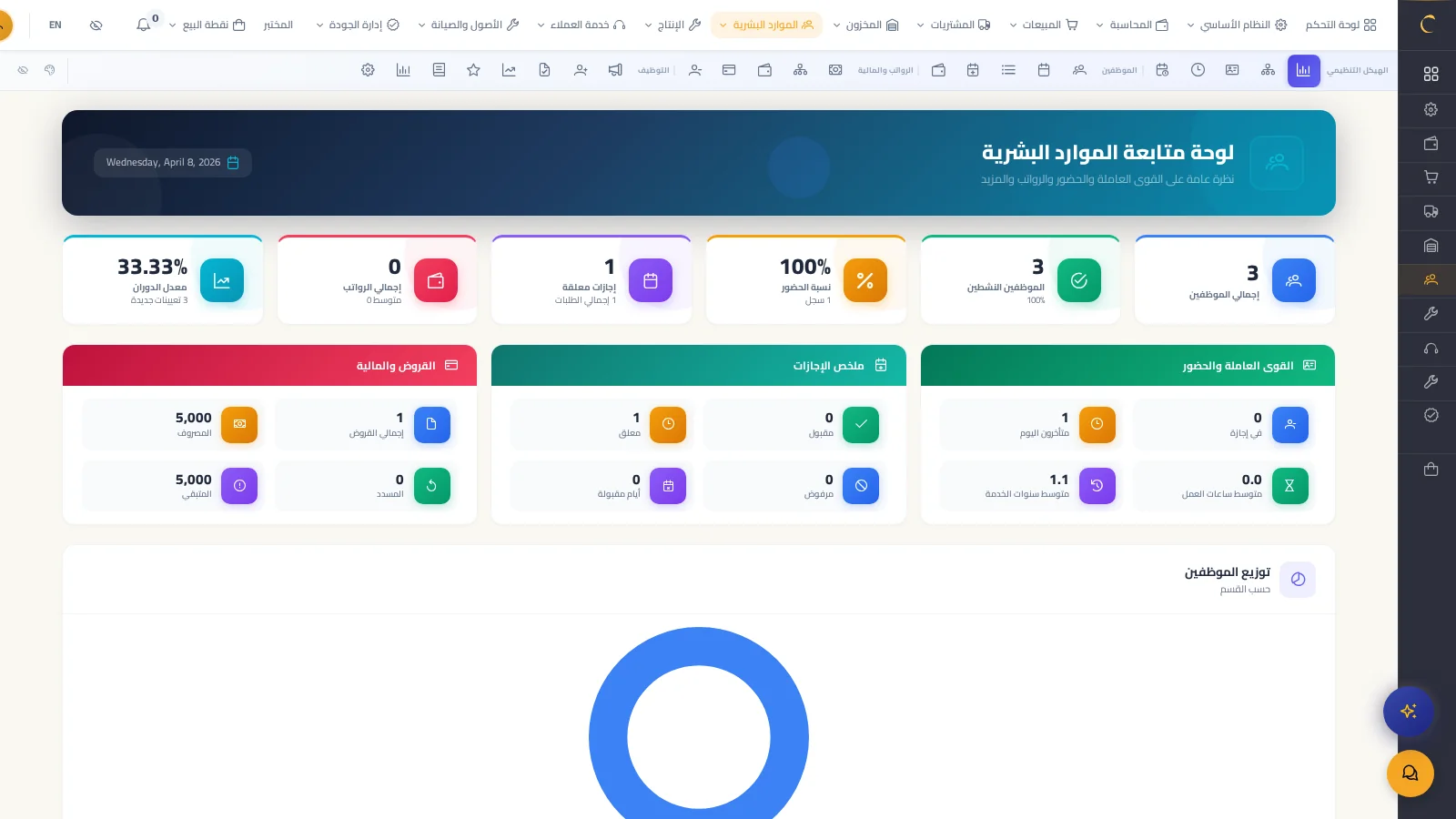Open the معدل الدوران 33.33% card

coord(163,279)
